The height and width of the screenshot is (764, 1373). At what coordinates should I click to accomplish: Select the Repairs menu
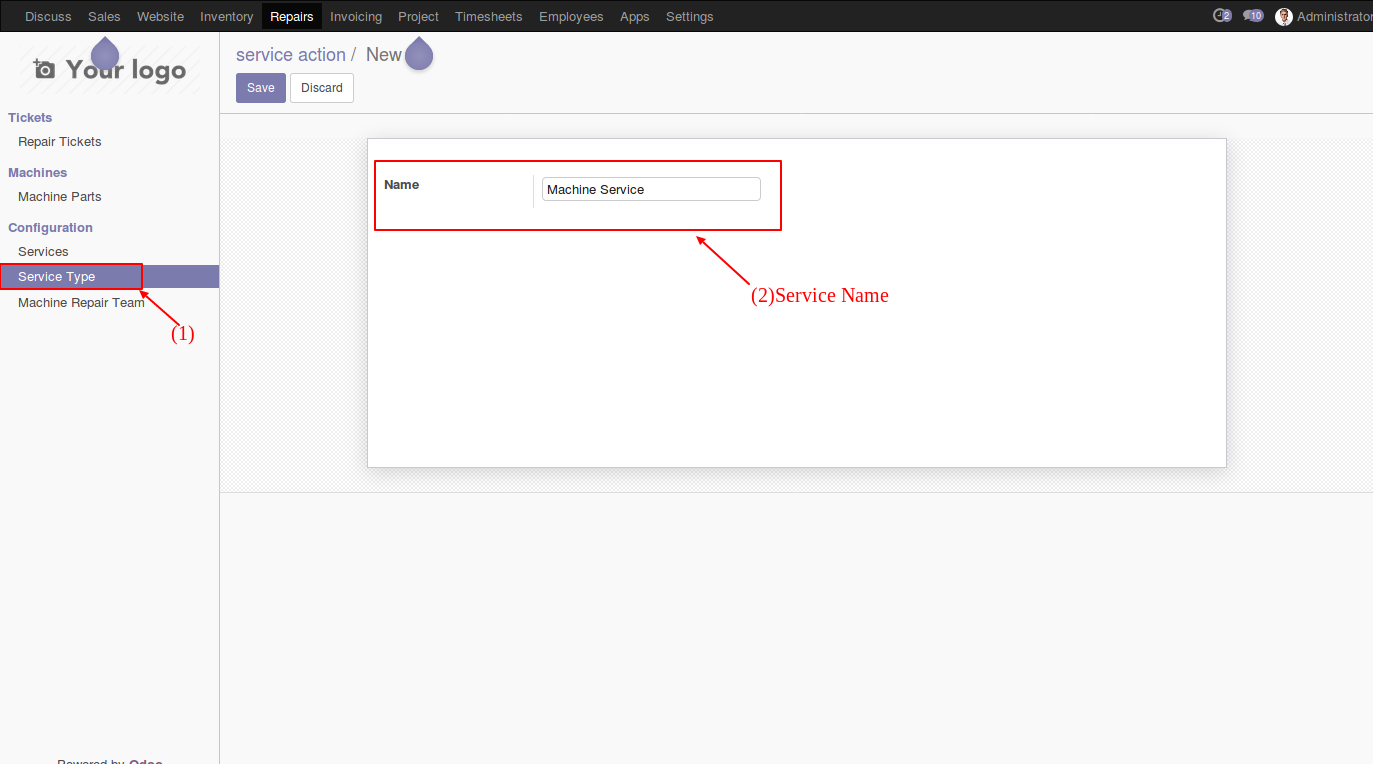pos(292,16)
